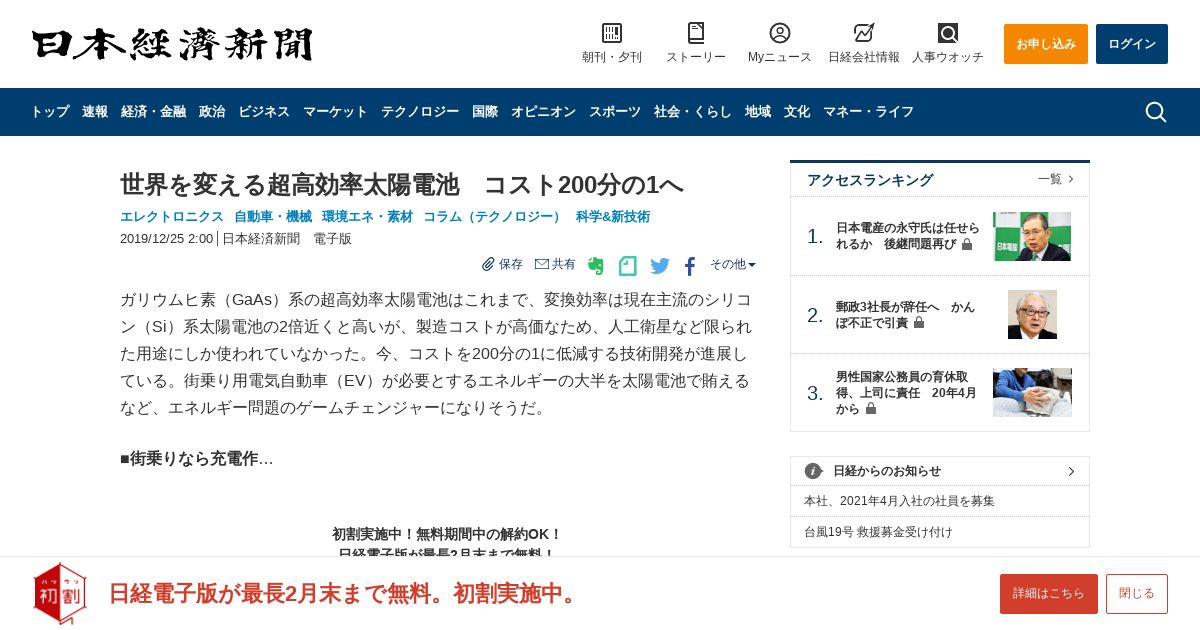Open the テクノロジー section
The width and height of the screenshot is (1200, 630).
pos(420,112)
